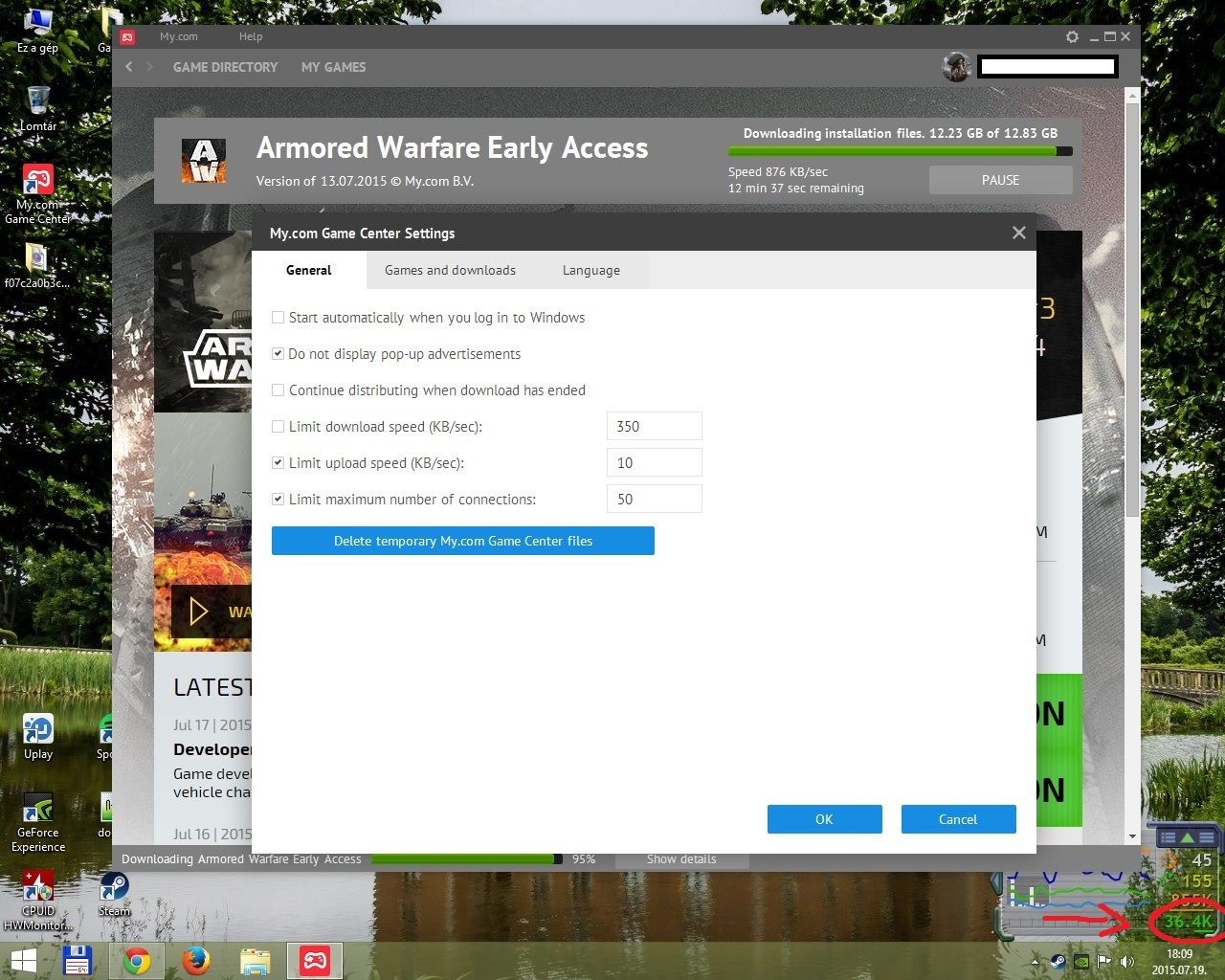
Task: Uncheck Do not display pop-up advertisements
Action: point(278,354)
